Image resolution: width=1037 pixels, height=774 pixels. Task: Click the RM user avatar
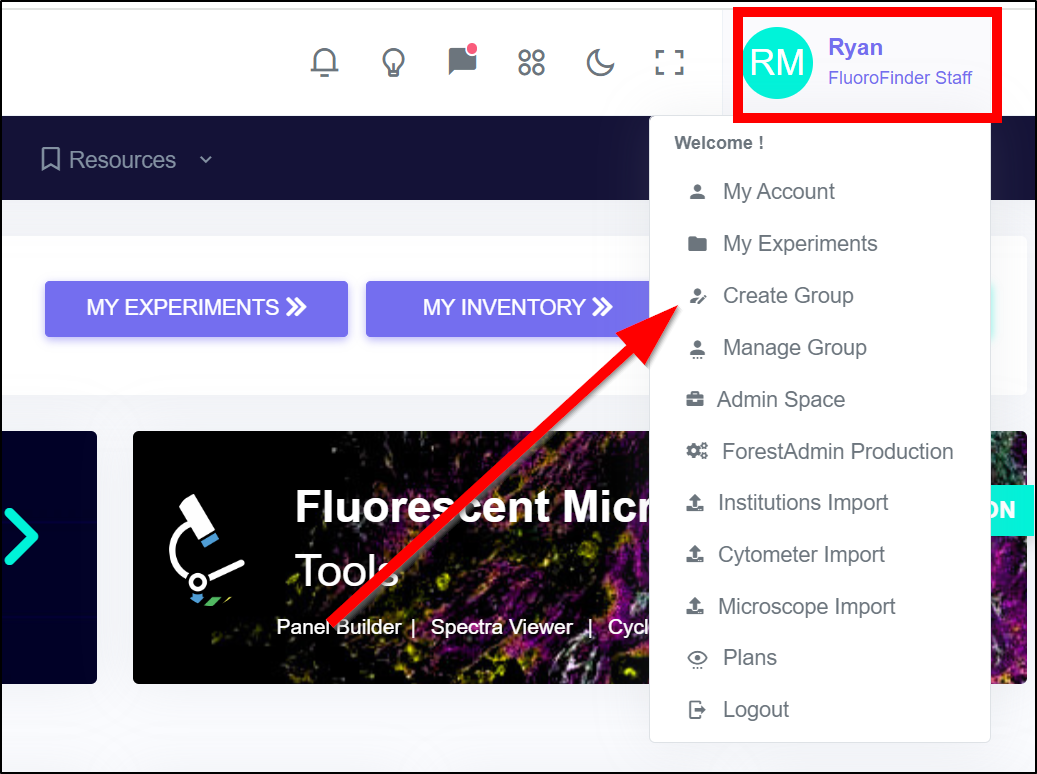pos(777,63)
